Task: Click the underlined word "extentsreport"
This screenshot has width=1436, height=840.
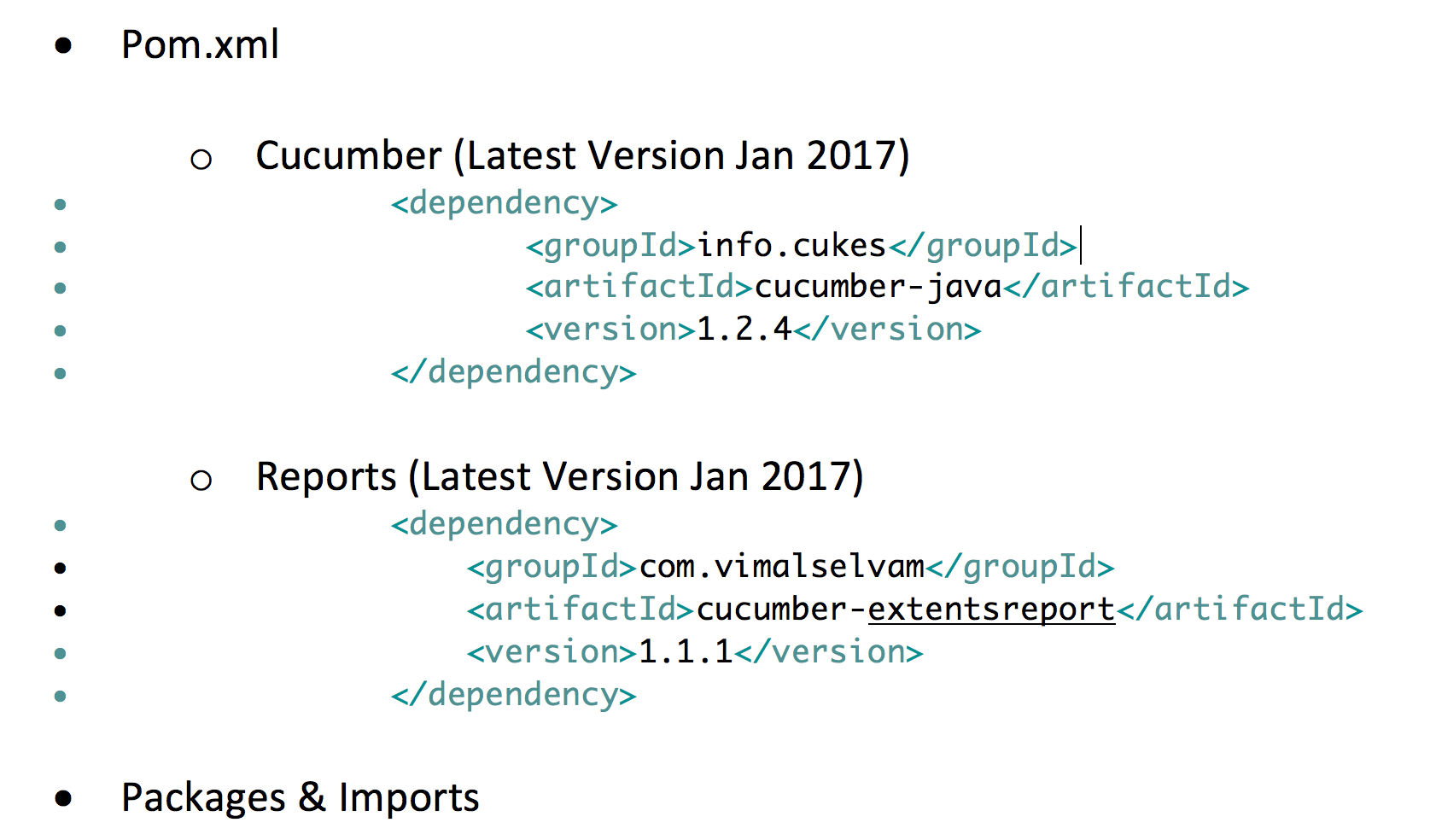Action: click(991, 610)
